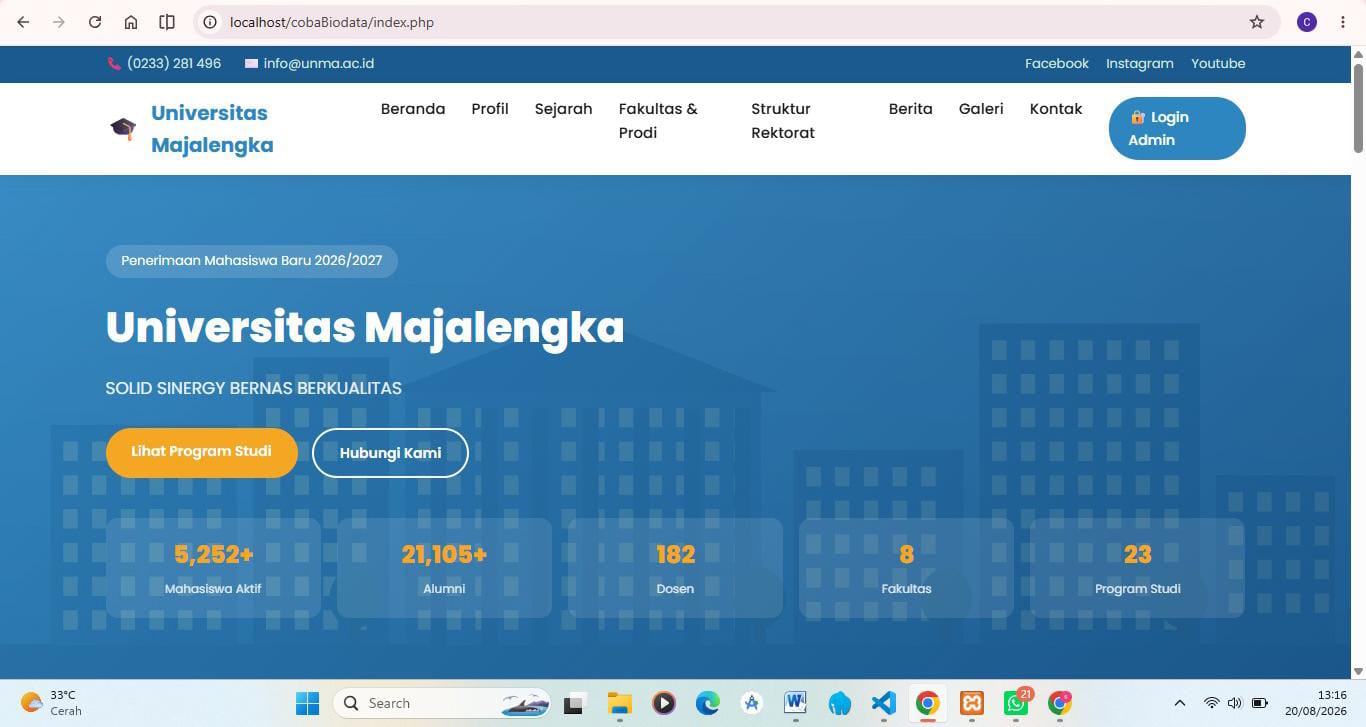Viewport: 1366px width, 727px height.
Task: Reload the page with the refresh icon
Action: (x=95, y=22)
